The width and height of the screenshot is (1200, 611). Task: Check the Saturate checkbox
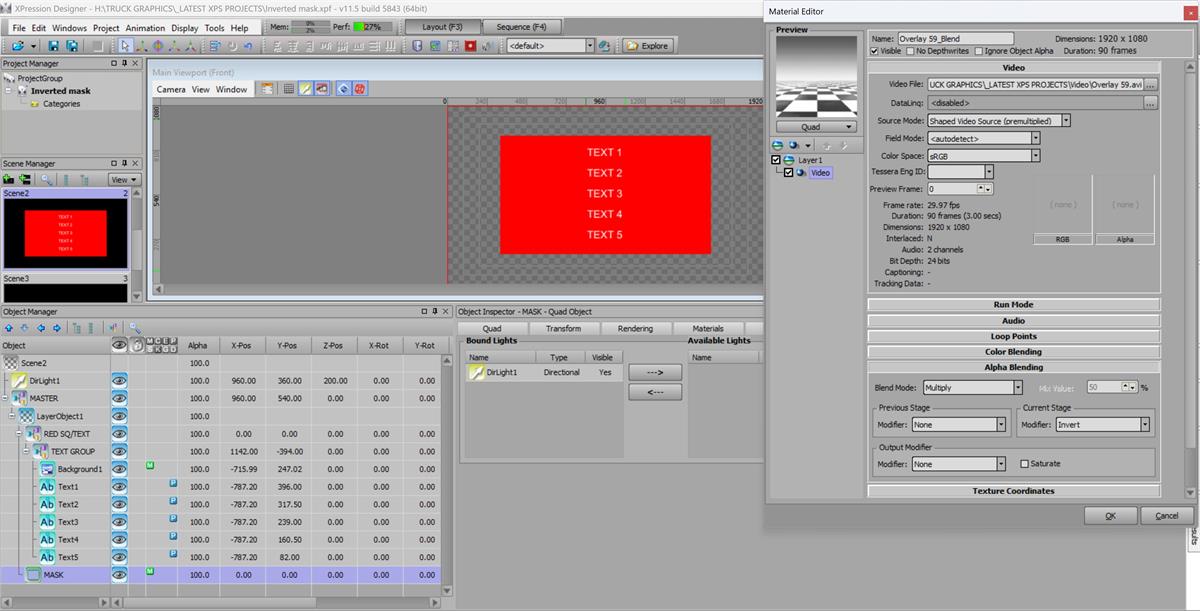[1024, 464]
